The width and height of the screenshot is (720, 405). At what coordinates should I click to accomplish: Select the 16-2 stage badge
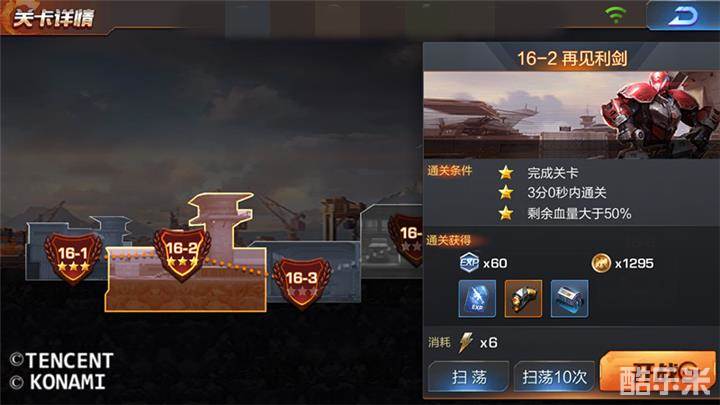(182, 253)
